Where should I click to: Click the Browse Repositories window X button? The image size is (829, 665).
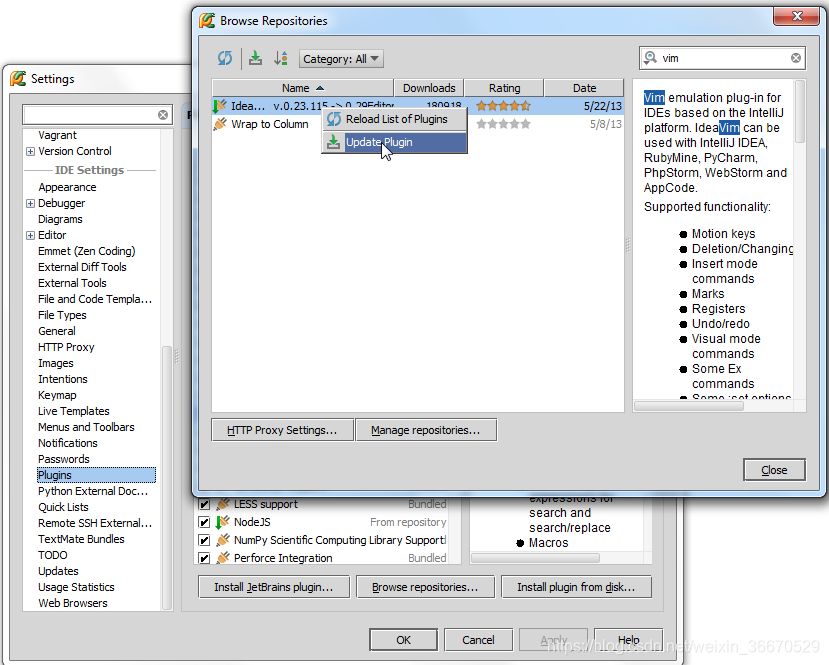pos(797,16)
